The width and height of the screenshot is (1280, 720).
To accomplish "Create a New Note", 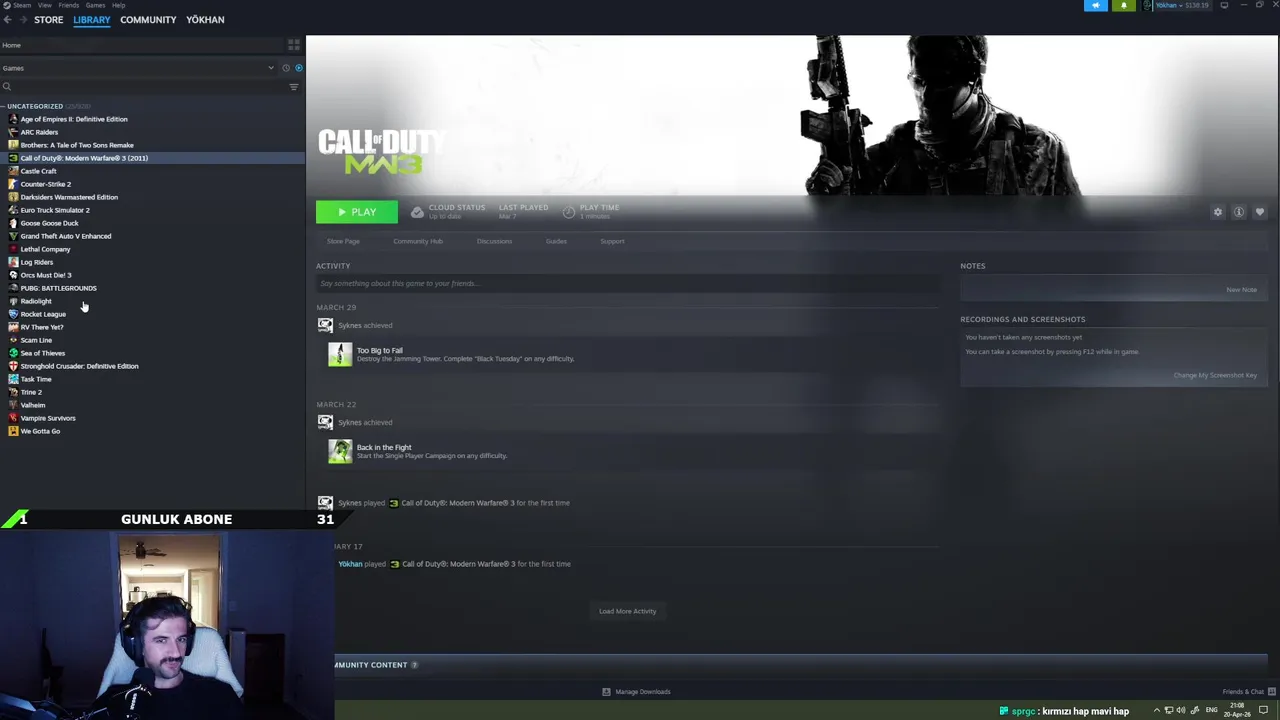I will click(x=1241, y=290).
